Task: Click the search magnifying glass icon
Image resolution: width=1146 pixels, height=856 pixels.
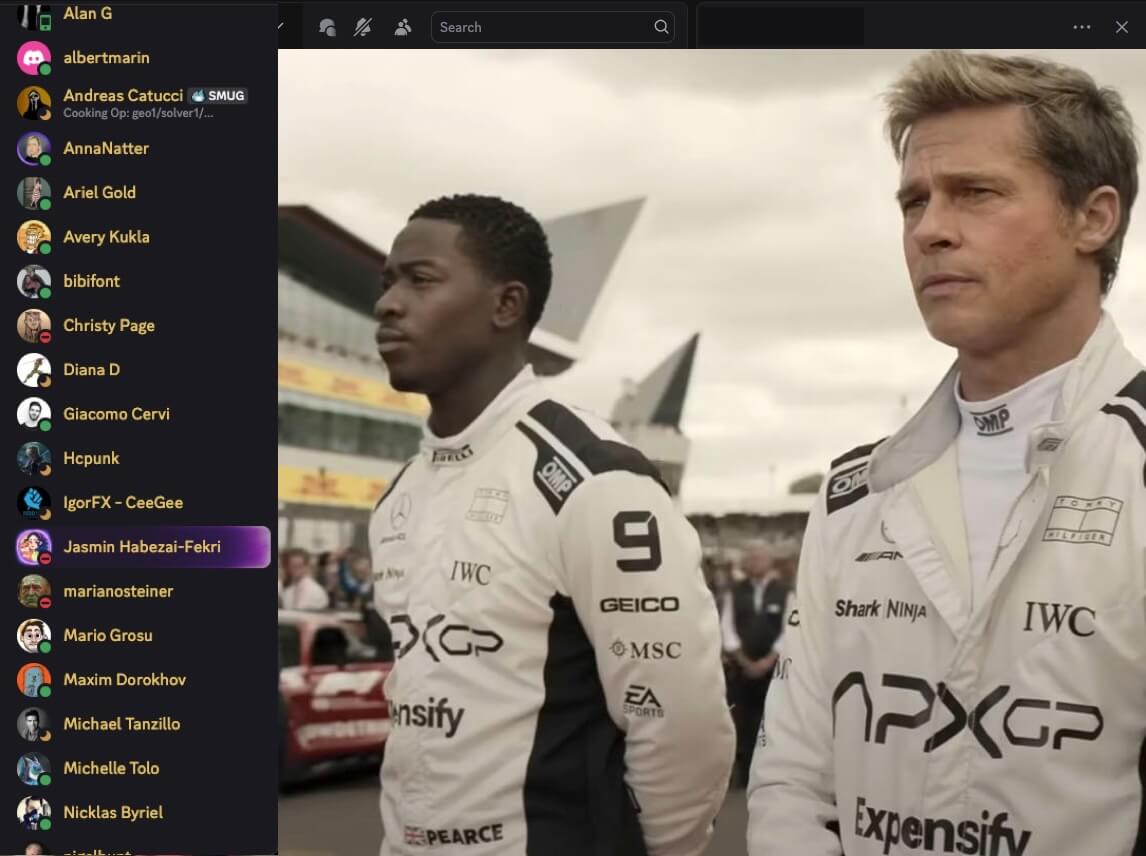Action: (x=661, y=27)
